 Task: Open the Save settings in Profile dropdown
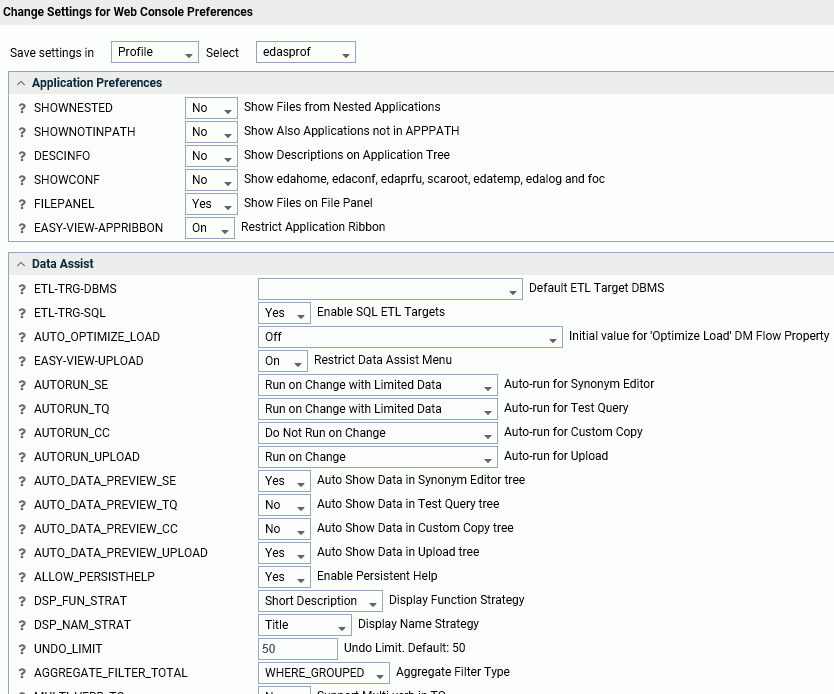tap(155, 52)
